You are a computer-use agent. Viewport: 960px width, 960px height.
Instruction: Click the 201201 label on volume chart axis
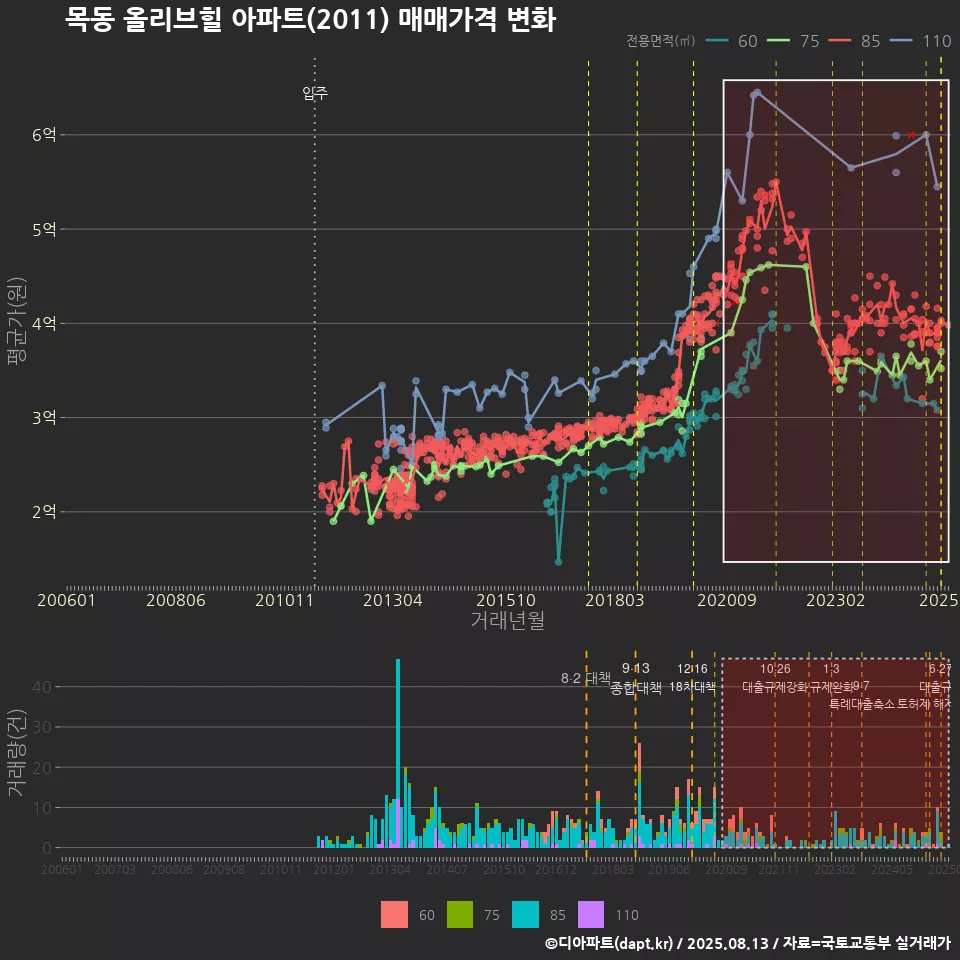pos(334,869)
